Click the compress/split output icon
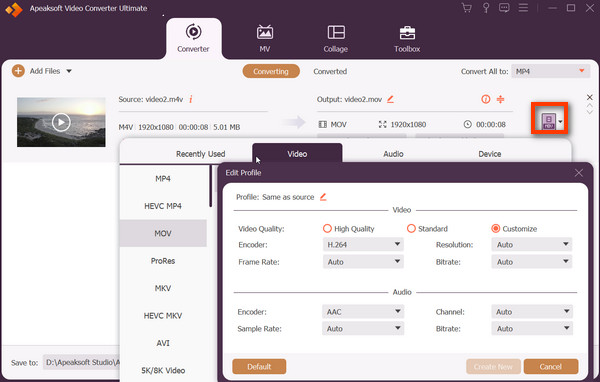Image resolution: width=600 pixels, height=382 pixels. click(x=500, y=99)
